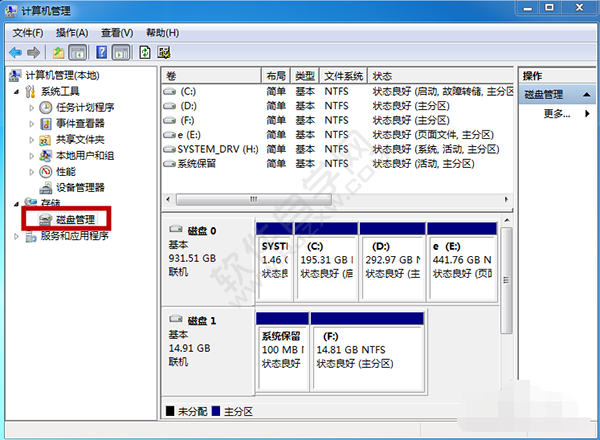The width and height of the screenshot is (600, 440).
Task: Click the 事件查看器 icon
Action: pyautogui.click(x=46, y=124)
